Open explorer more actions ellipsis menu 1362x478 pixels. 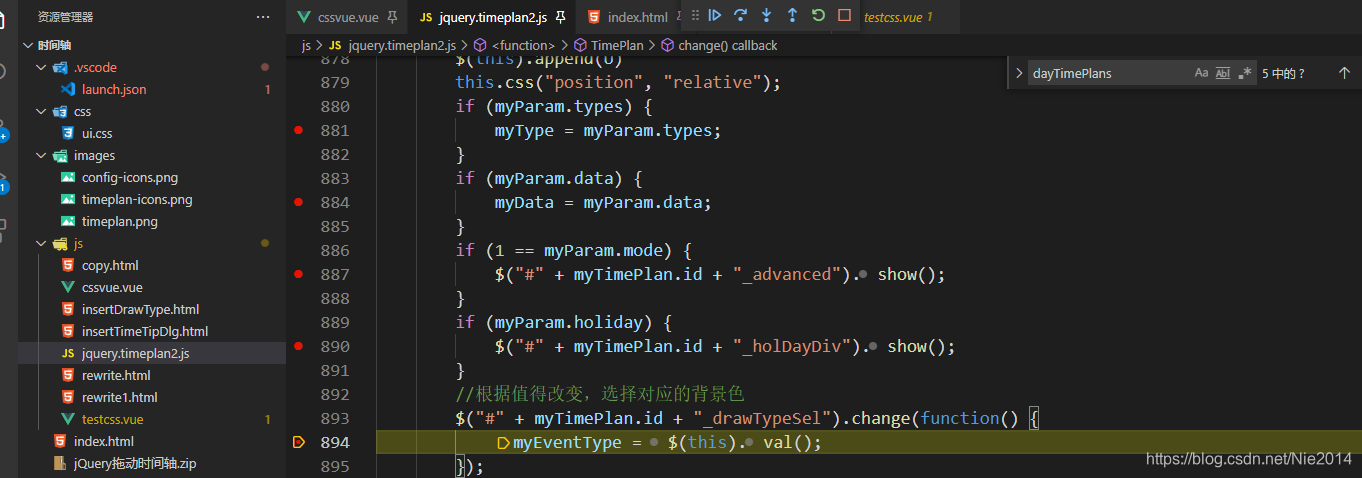click(x=263, y=17)
